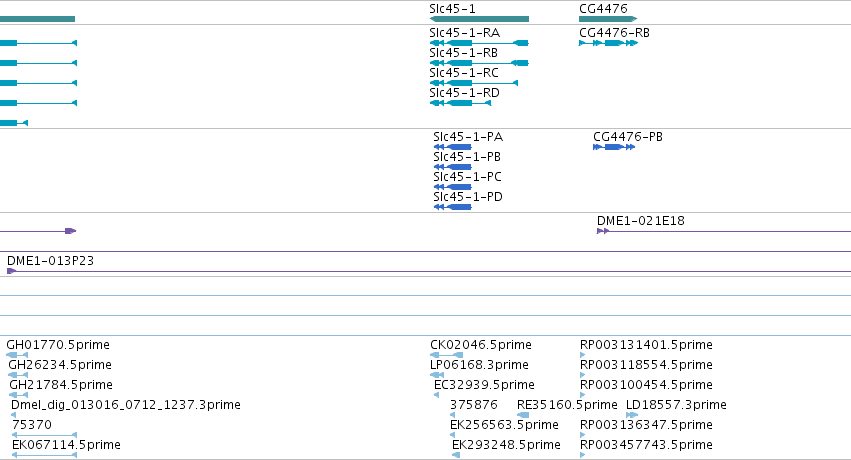
Task: Click the CG4476-RB label
Action: (614, 33)
